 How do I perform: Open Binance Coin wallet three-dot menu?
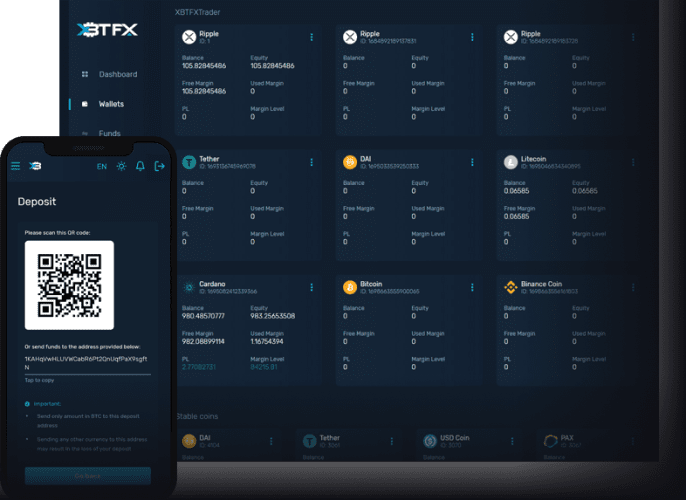pyautogui.click(x=633, y=287)
